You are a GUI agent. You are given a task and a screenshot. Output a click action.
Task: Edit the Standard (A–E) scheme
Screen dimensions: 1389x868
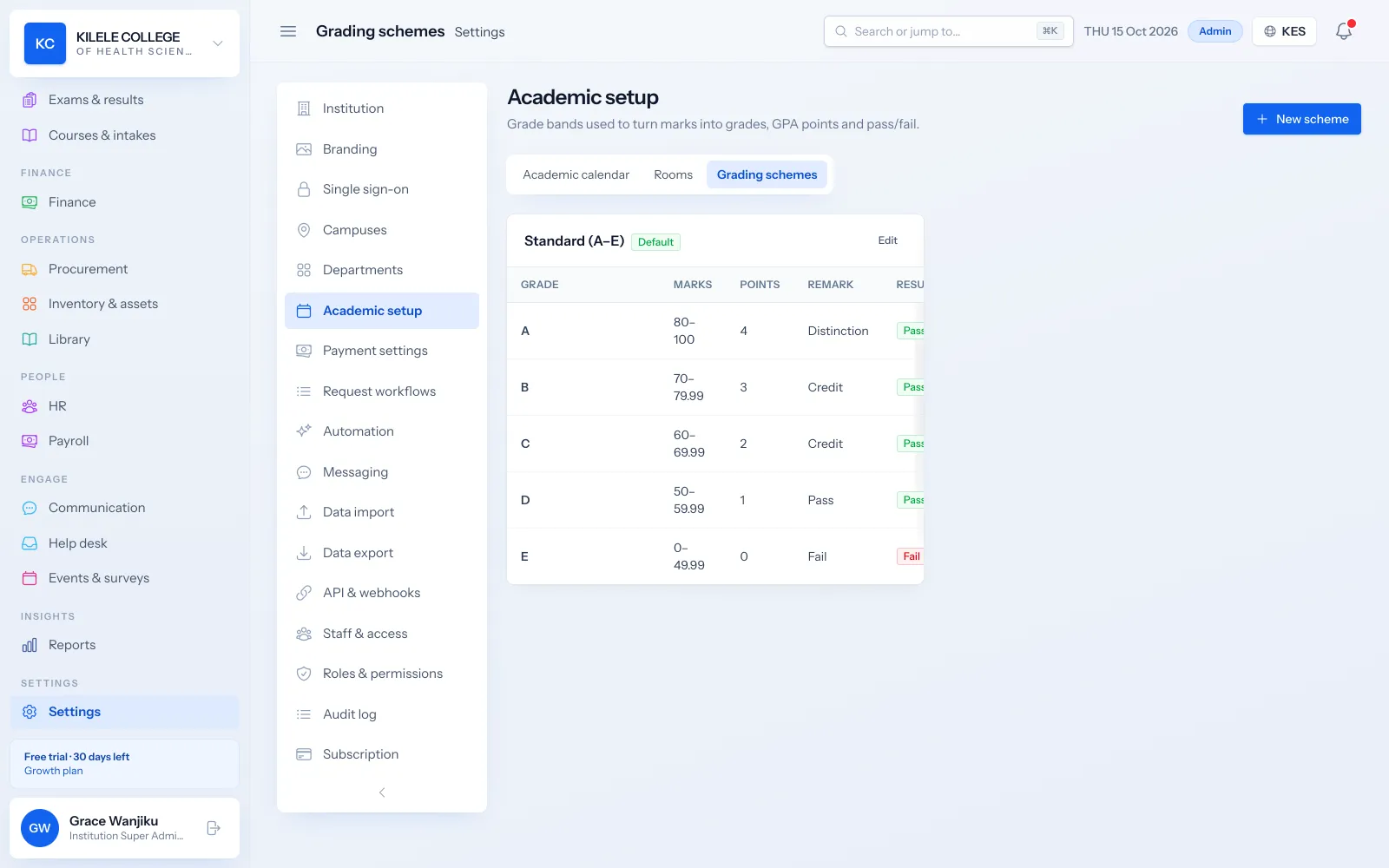click(x=887, y=240)
